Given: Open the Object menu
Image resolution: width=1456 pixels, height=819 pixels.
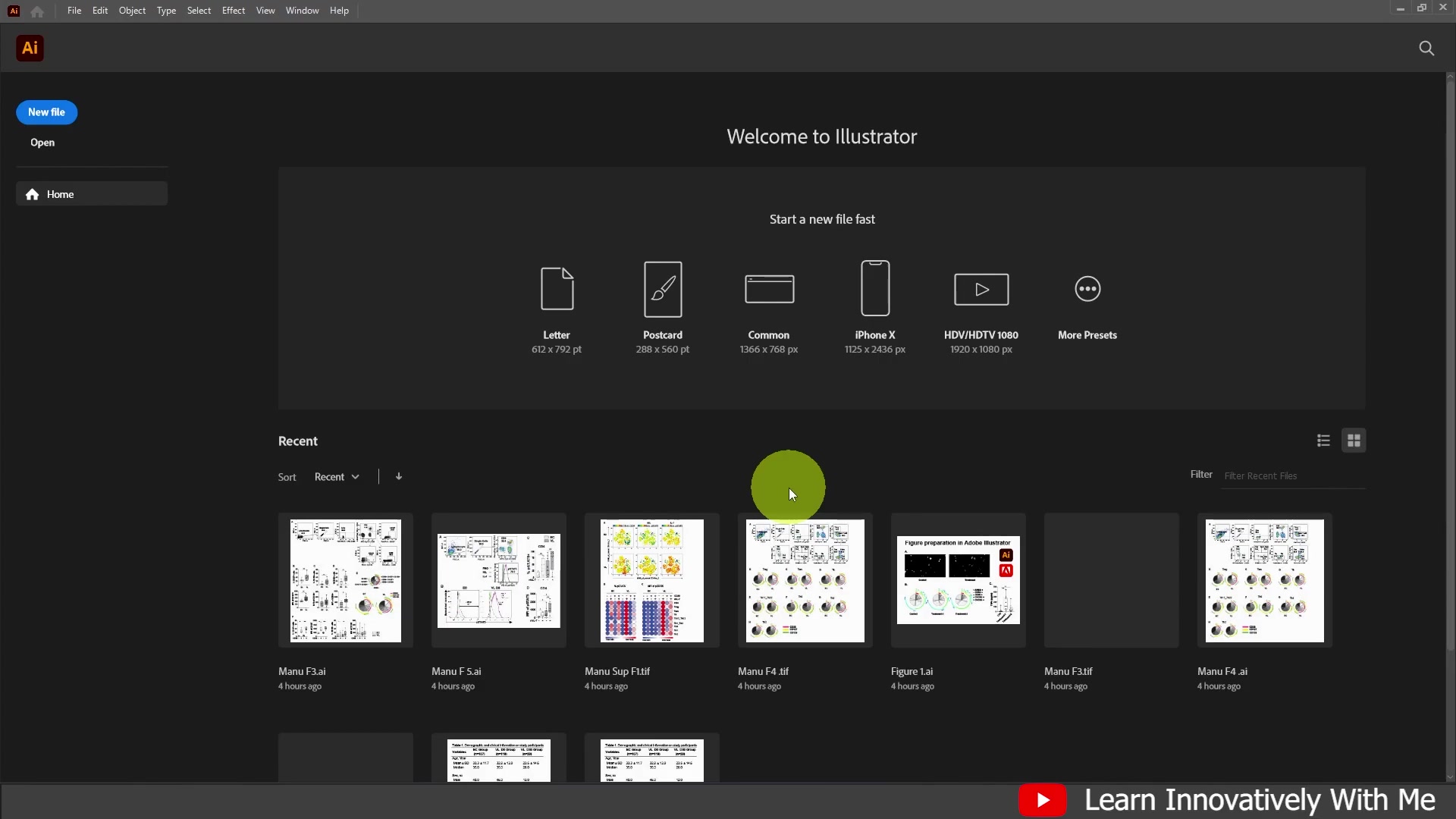Looking at the screenshot, I should coord(132,11).
